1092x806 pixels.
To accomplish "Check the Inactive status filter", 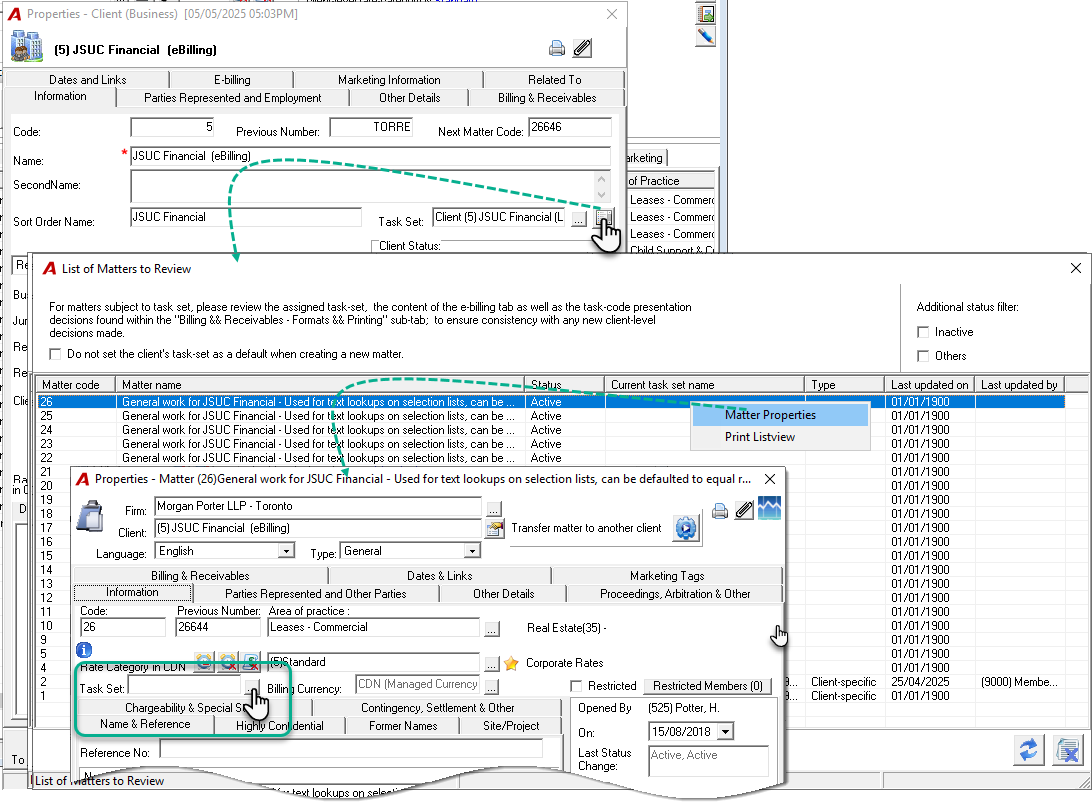I will [923, 332].
